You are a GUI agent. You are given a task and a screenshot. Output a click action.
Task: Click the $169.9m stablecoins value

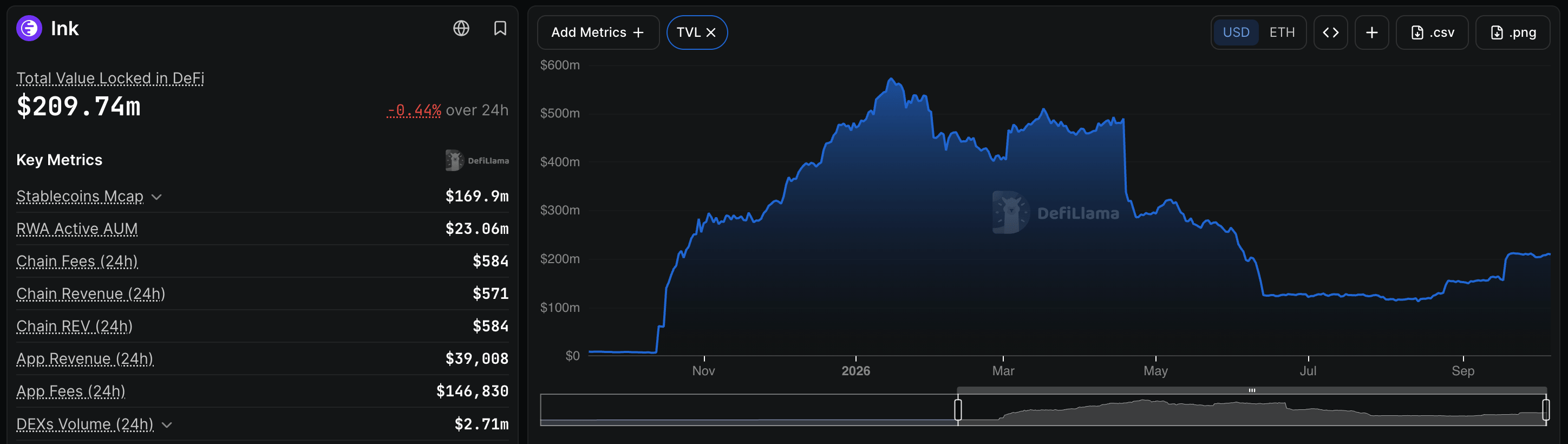tap(476, 196)
